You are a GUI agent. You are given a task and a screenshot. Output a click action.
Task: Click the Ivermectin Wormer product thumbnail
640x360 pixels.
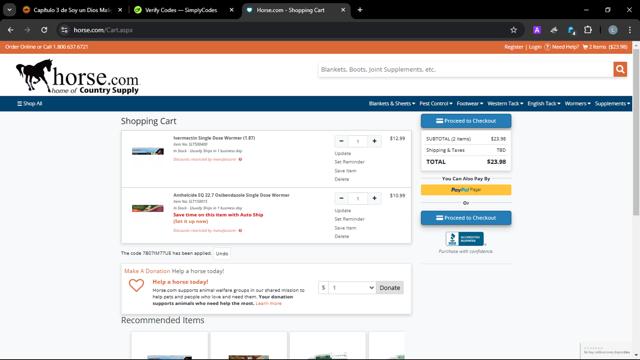(148, 151)
